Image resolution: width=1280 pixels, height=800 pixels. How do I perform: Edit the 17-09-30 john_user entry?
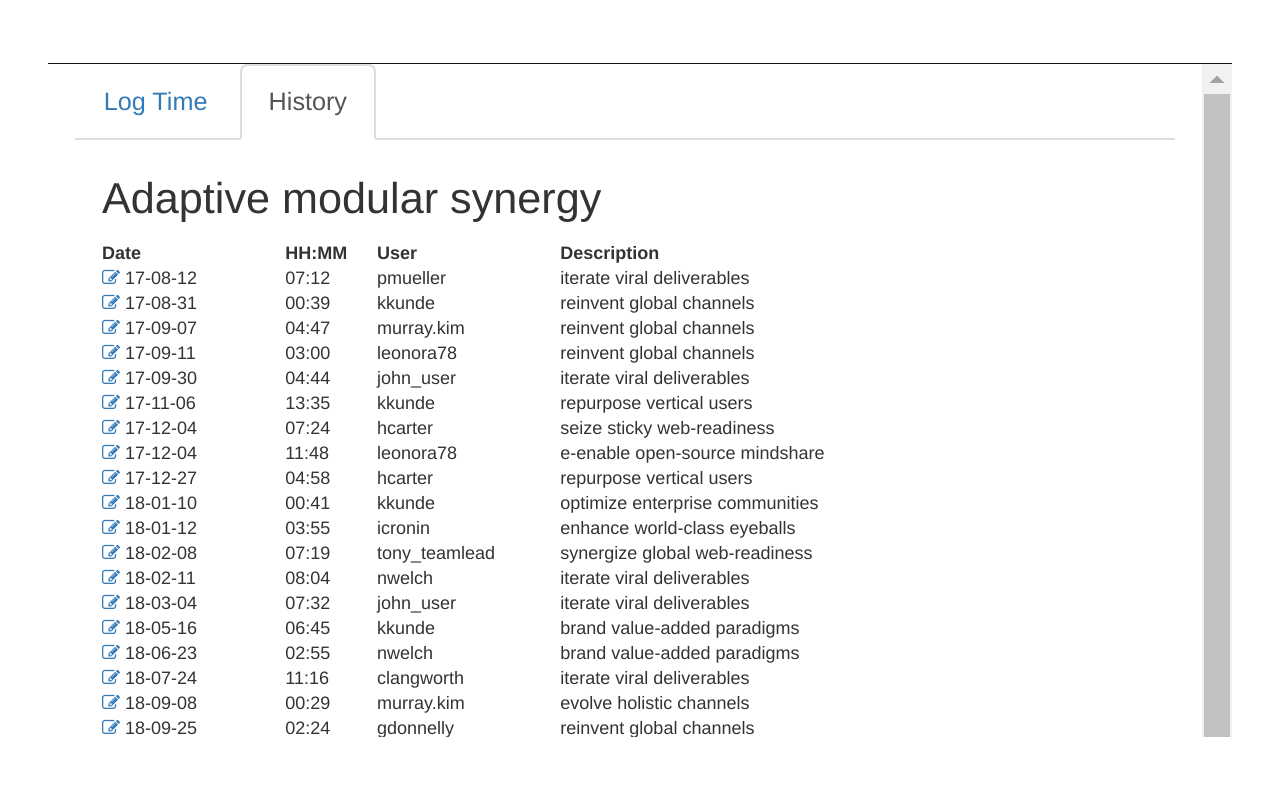[x=111, y=378]
